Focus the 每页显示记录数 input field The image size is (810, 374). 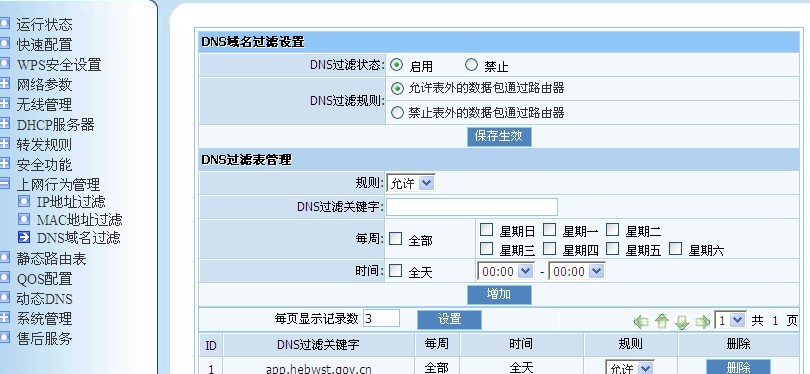coord(381,318)
